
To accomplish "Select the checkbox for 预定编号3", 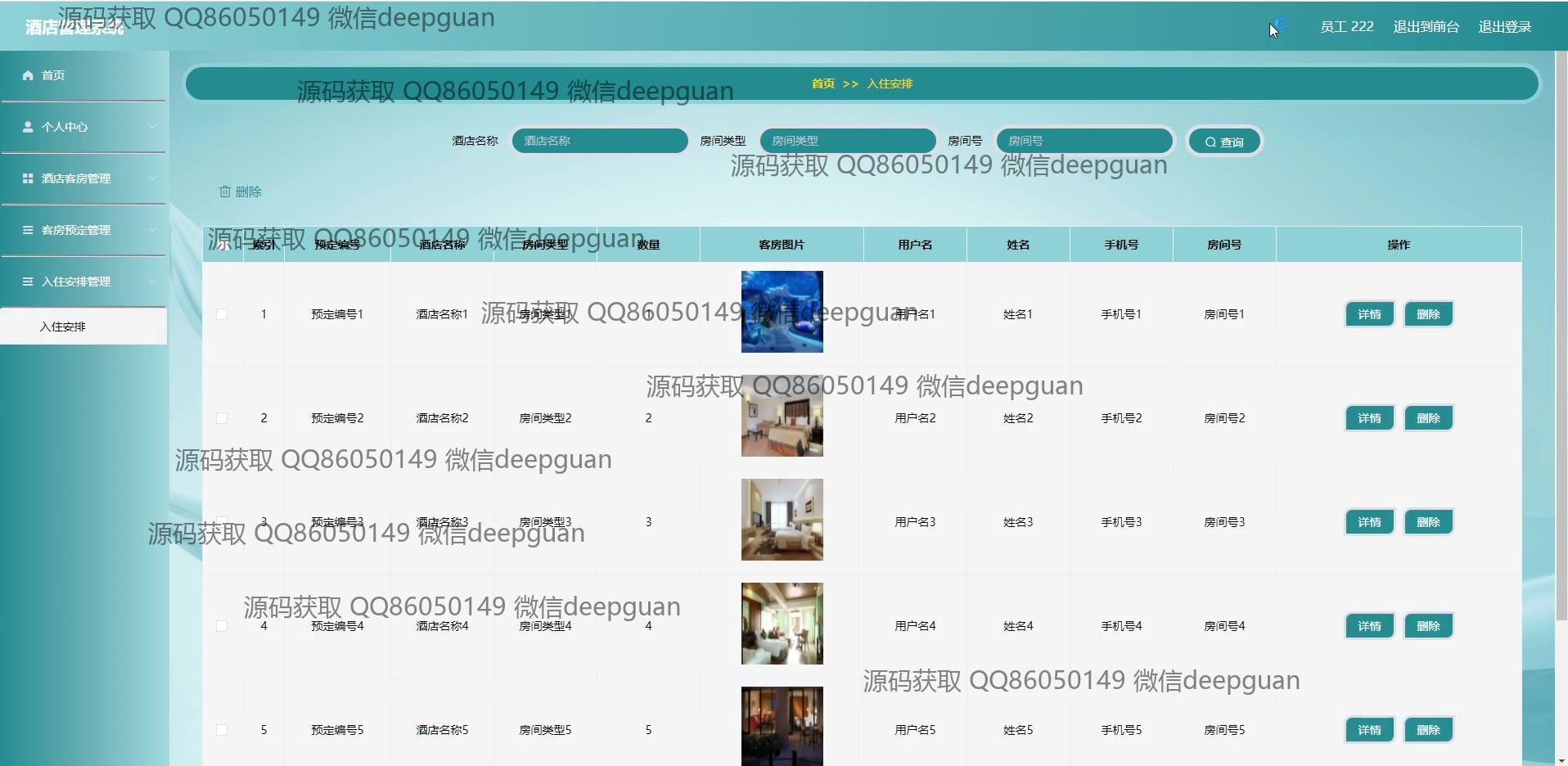I will click(x=221, y=521).
